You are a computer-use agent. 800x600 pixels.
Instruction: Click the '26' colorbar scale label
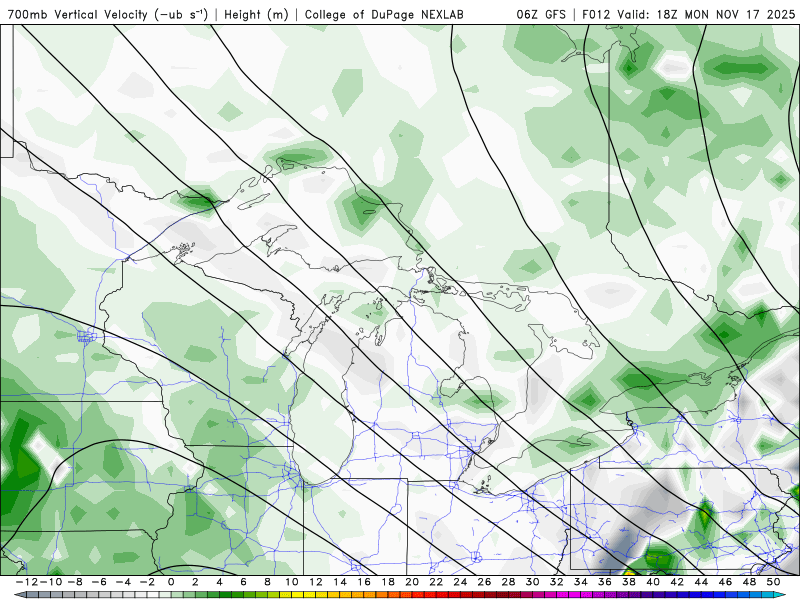tap(485, 582)
